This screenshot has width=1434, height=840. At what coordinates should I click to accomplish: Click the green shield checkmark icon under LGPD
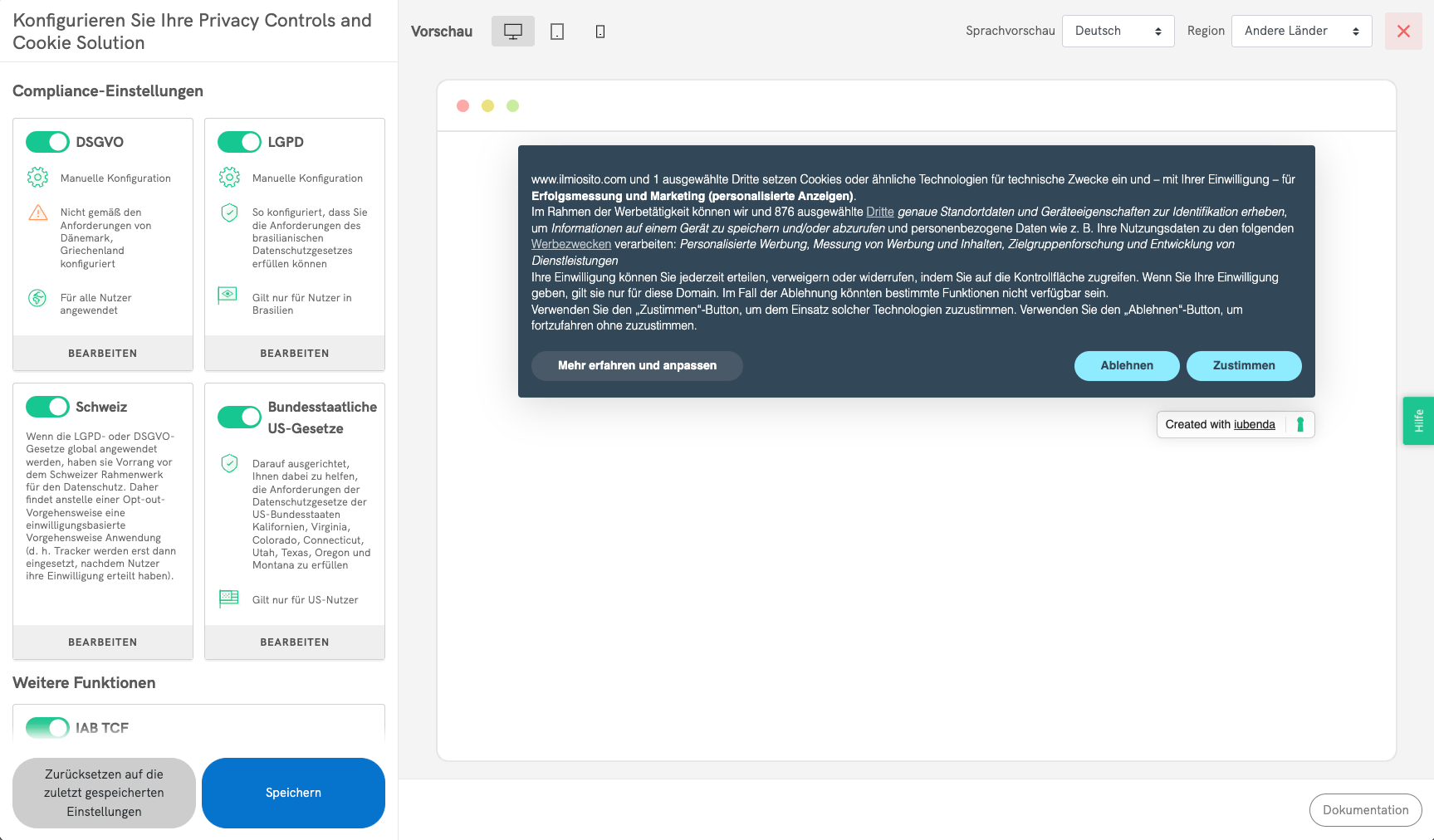pyautogui.click(x=228, y=212)
